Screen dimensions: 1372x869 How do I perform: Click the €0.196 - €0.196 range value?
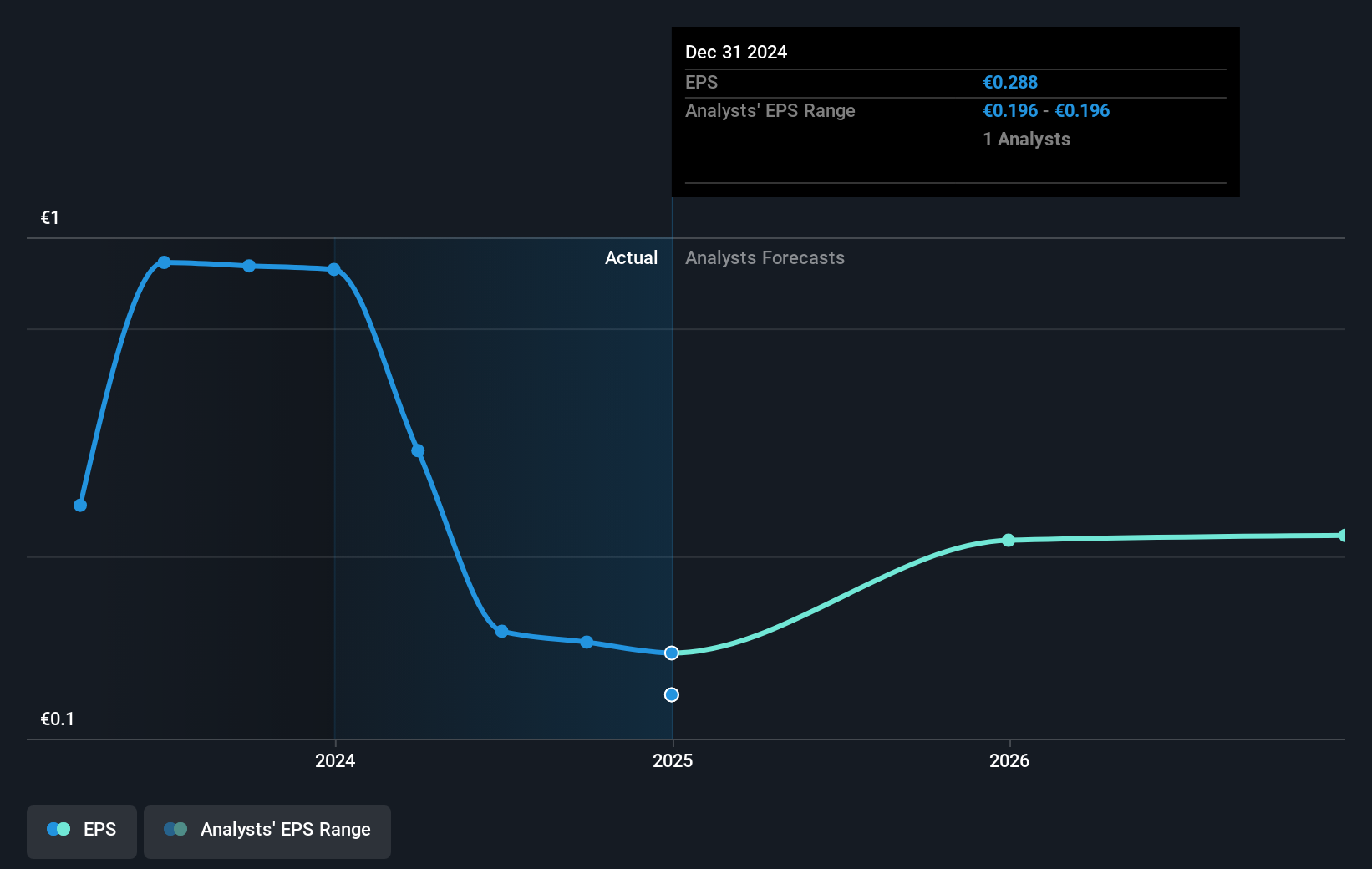click(1046, 110)
